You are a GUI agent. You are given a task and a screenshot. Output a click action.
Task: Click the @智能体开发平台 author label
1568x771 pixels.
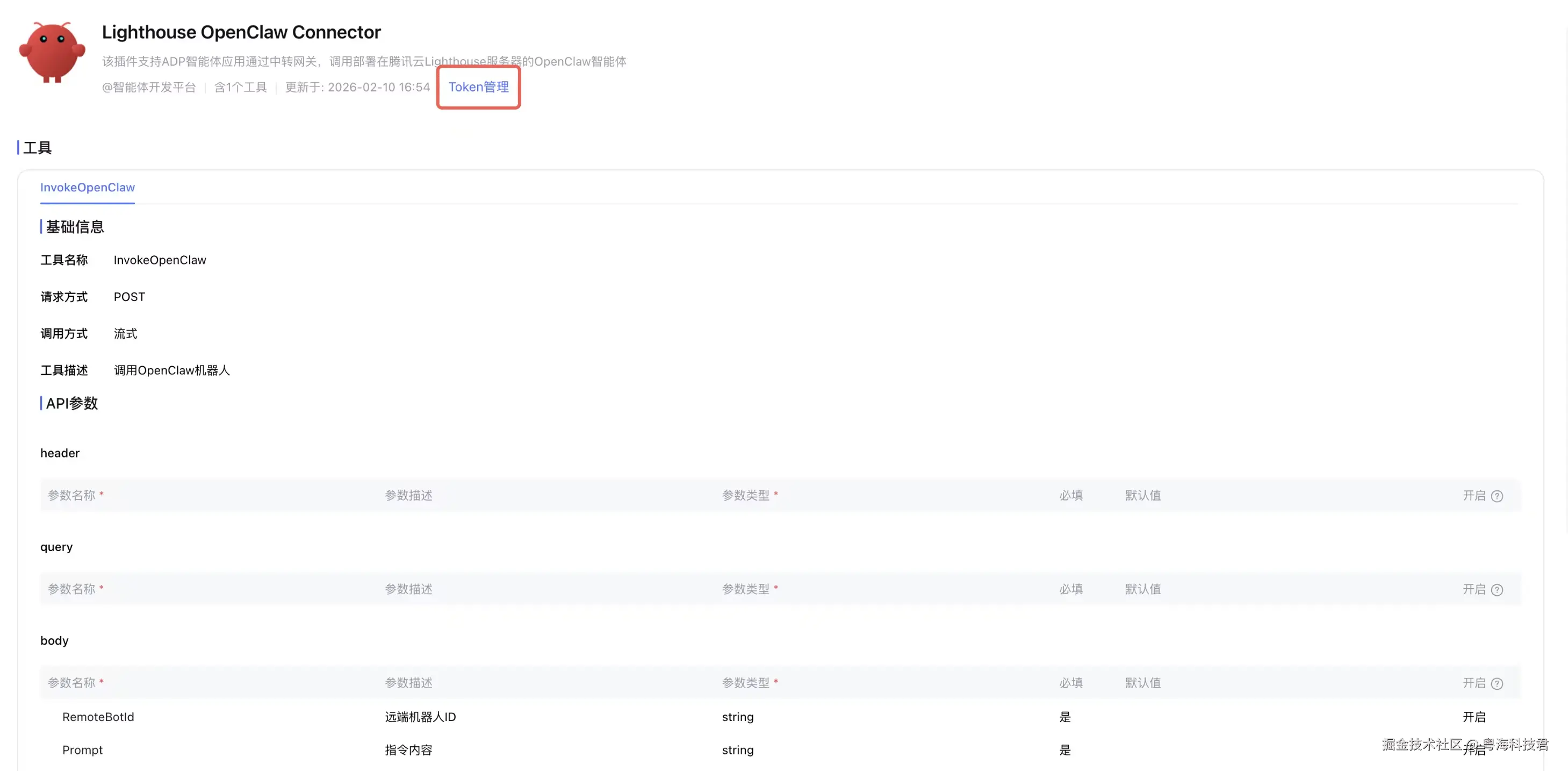pos(148,87)
